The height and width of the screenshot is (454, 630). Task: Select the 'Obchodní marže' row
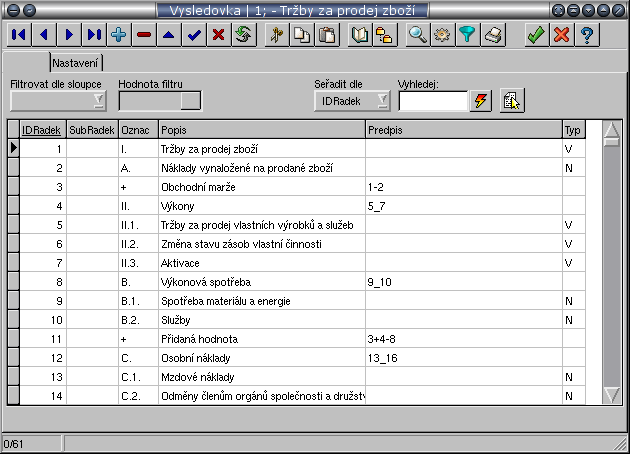pyautogui.click(x=260, y=187)
